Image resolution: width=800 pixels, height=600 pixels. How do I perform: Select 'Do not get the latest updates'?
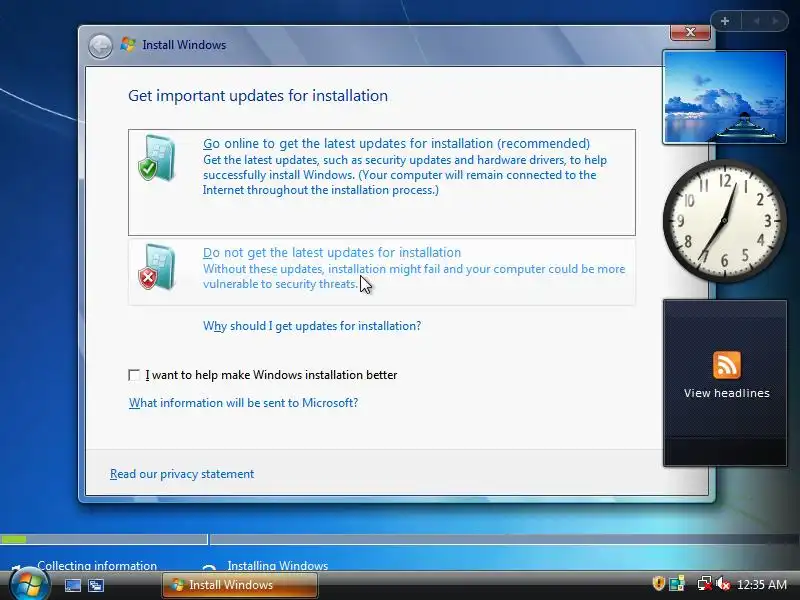(x=382, y=272)
